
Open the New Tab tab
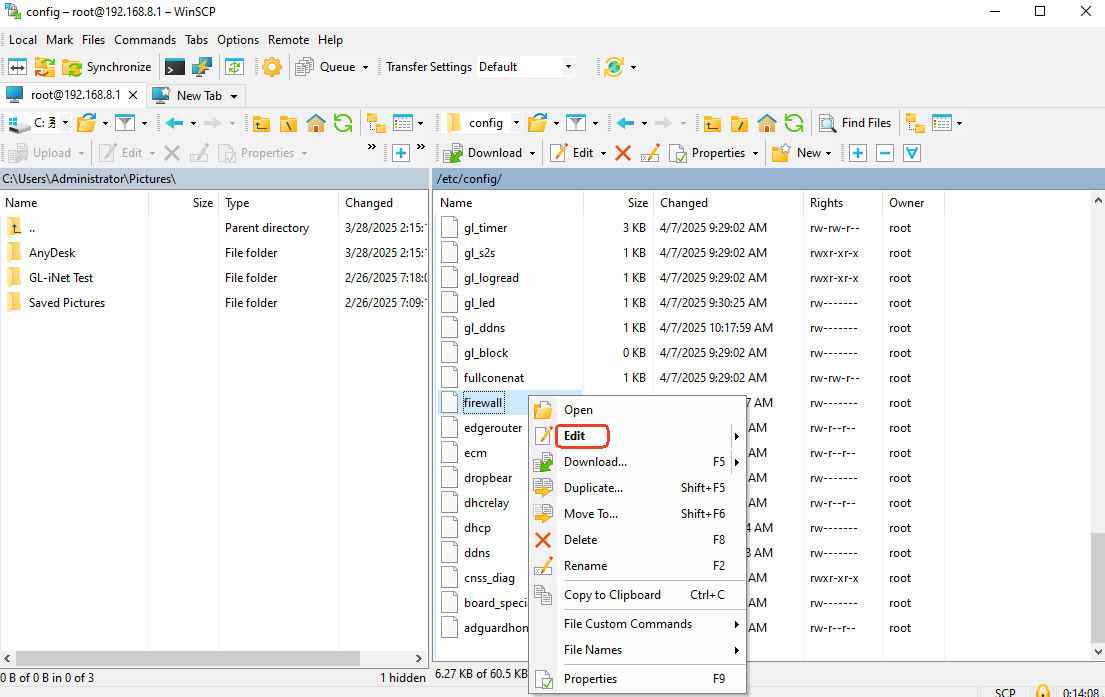(x=189, y=95)
